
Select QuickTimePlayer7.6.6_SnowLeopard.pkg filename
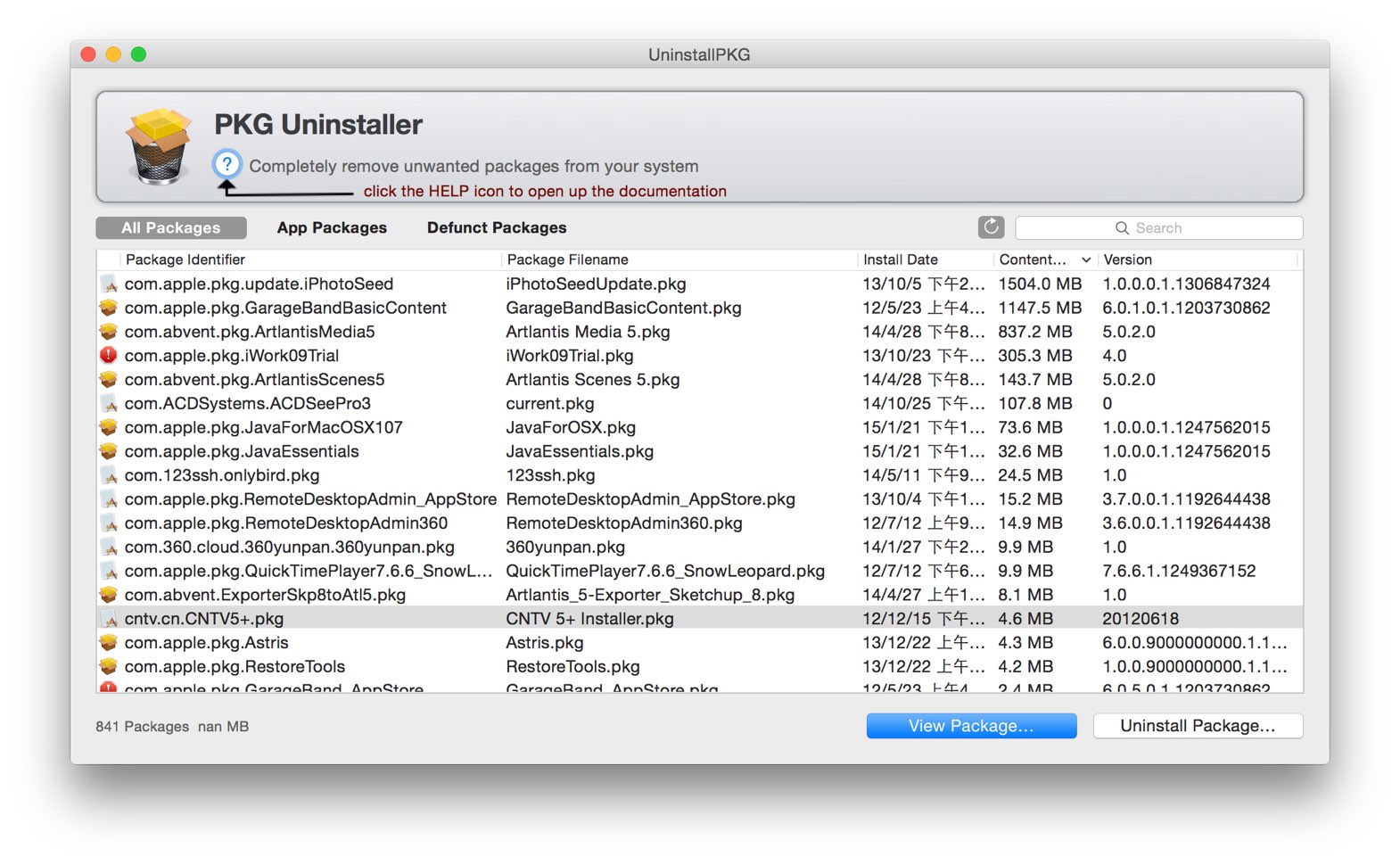tap(665, 571)
